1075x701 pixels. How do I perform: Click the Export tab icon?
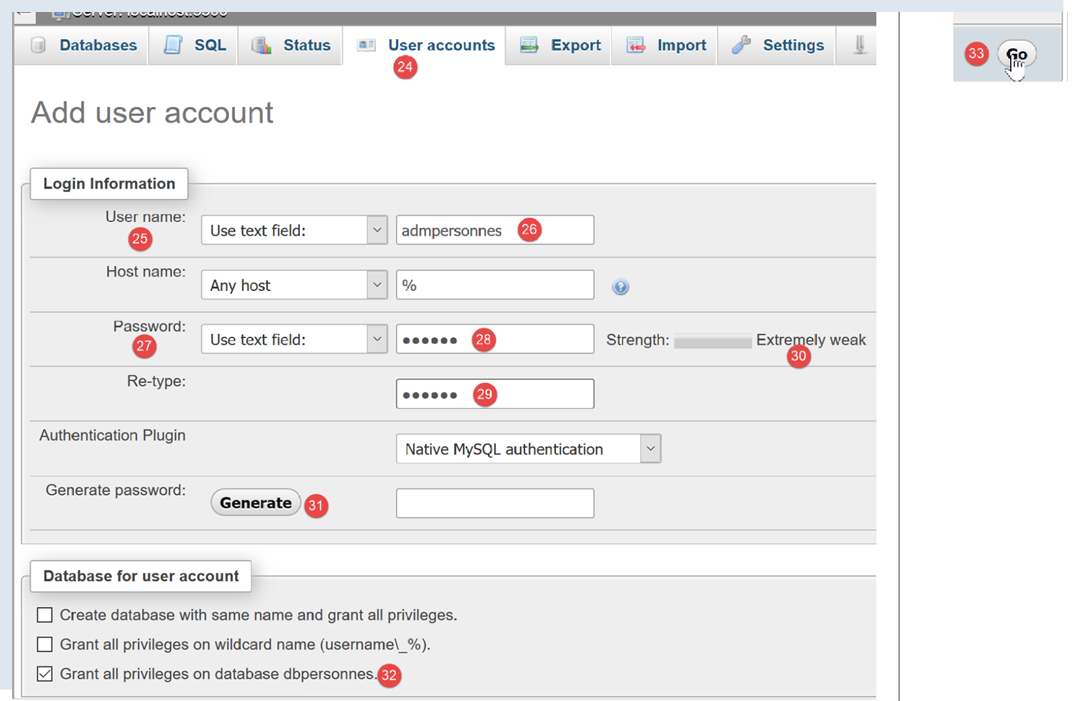530,46
